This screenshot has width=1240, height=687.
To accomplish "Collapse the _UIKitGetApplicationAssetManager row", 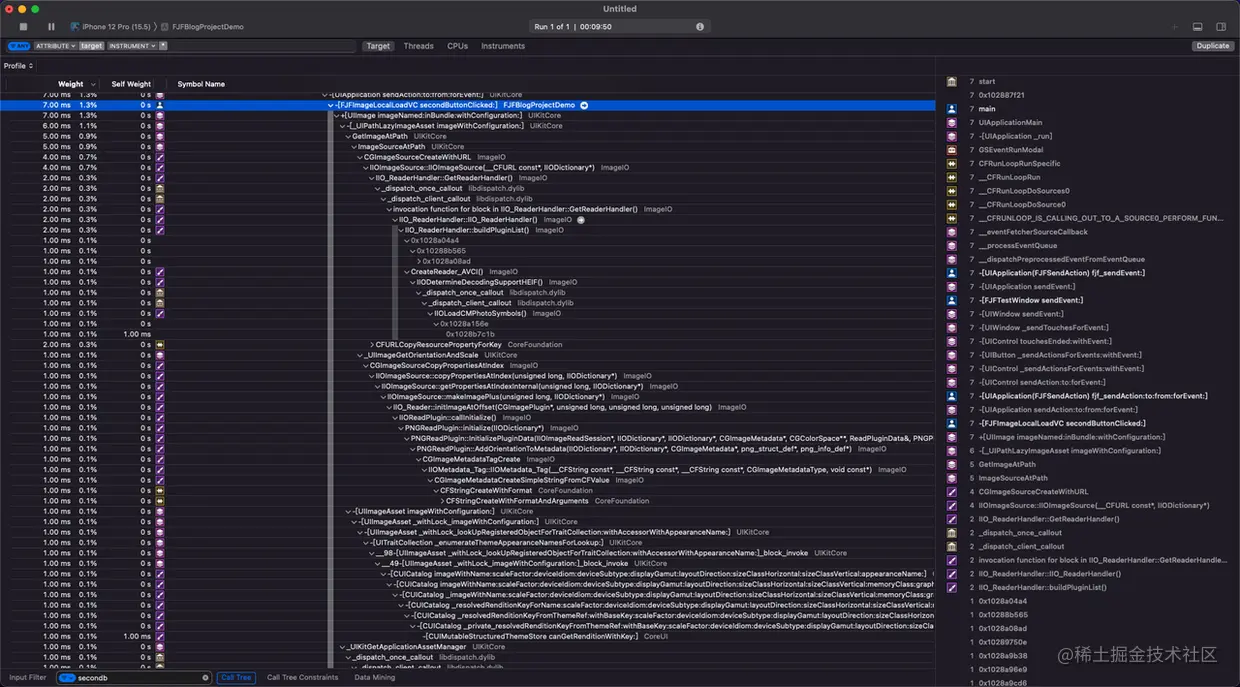I will (343, 647).
